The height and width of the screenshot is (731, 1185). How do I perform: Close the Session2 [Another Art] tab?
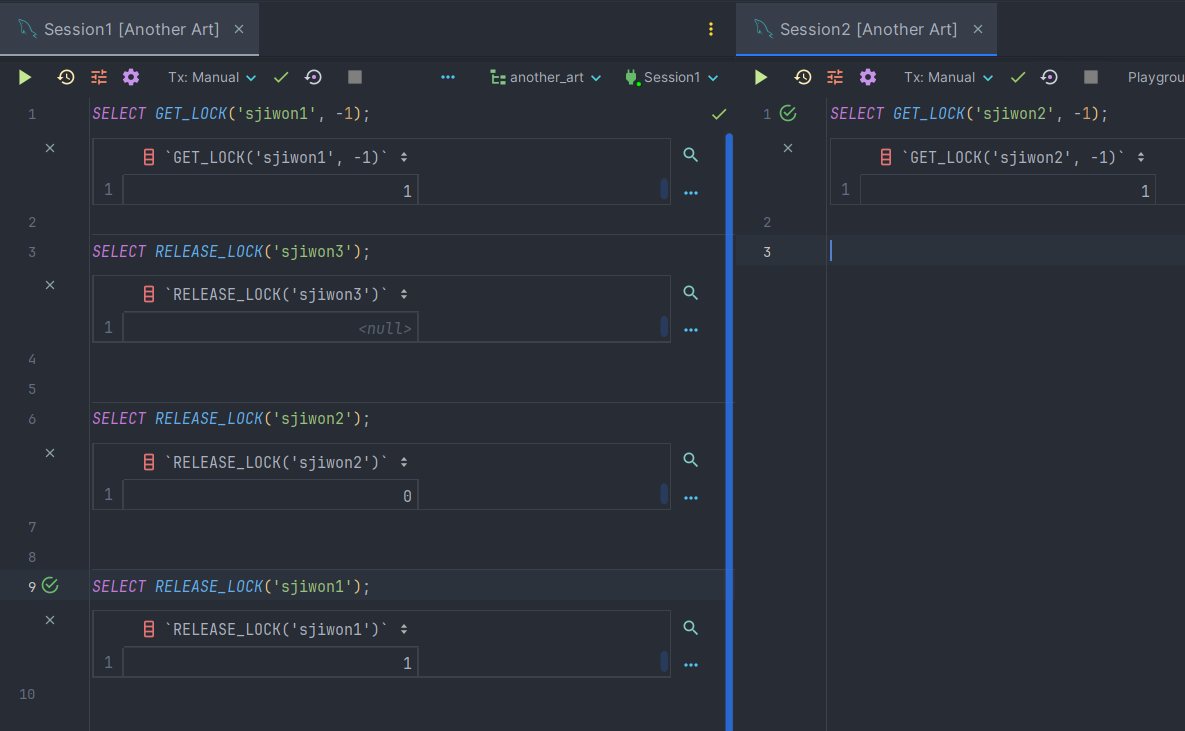(978, 29)
